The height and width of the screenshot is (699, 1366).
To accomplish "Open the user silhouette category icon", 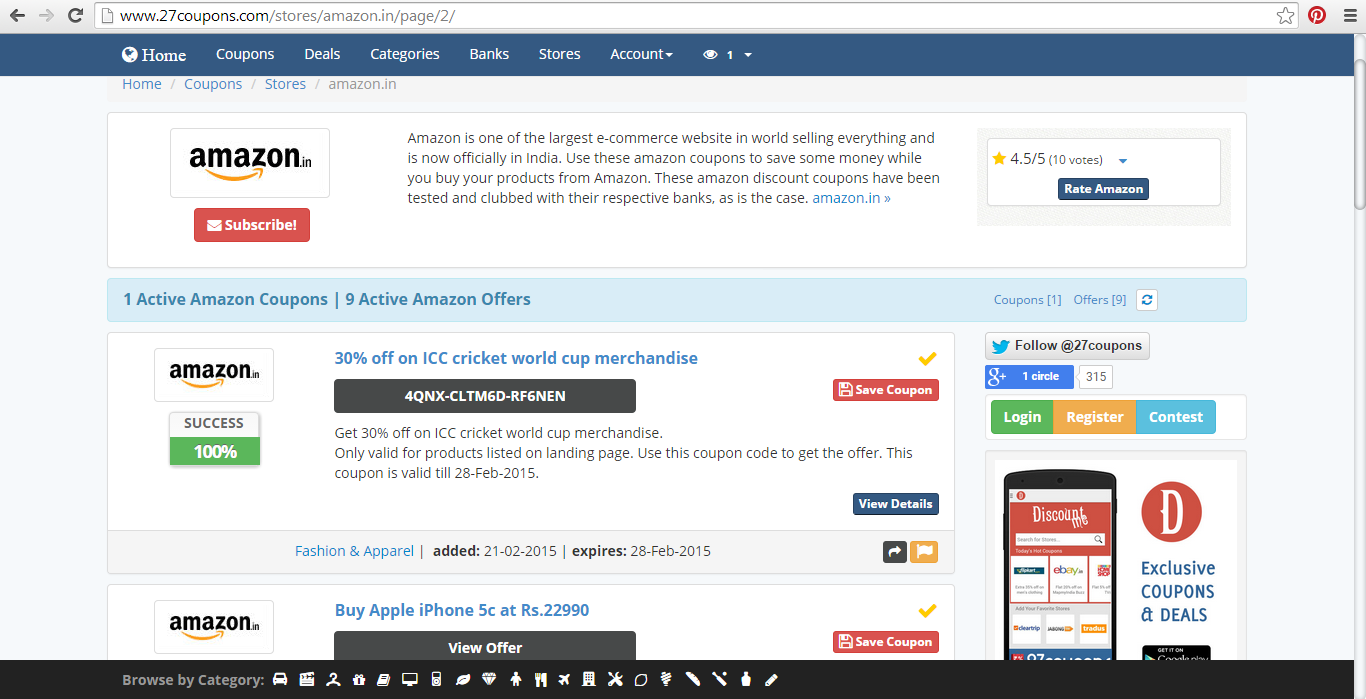I will pos(333,679).
